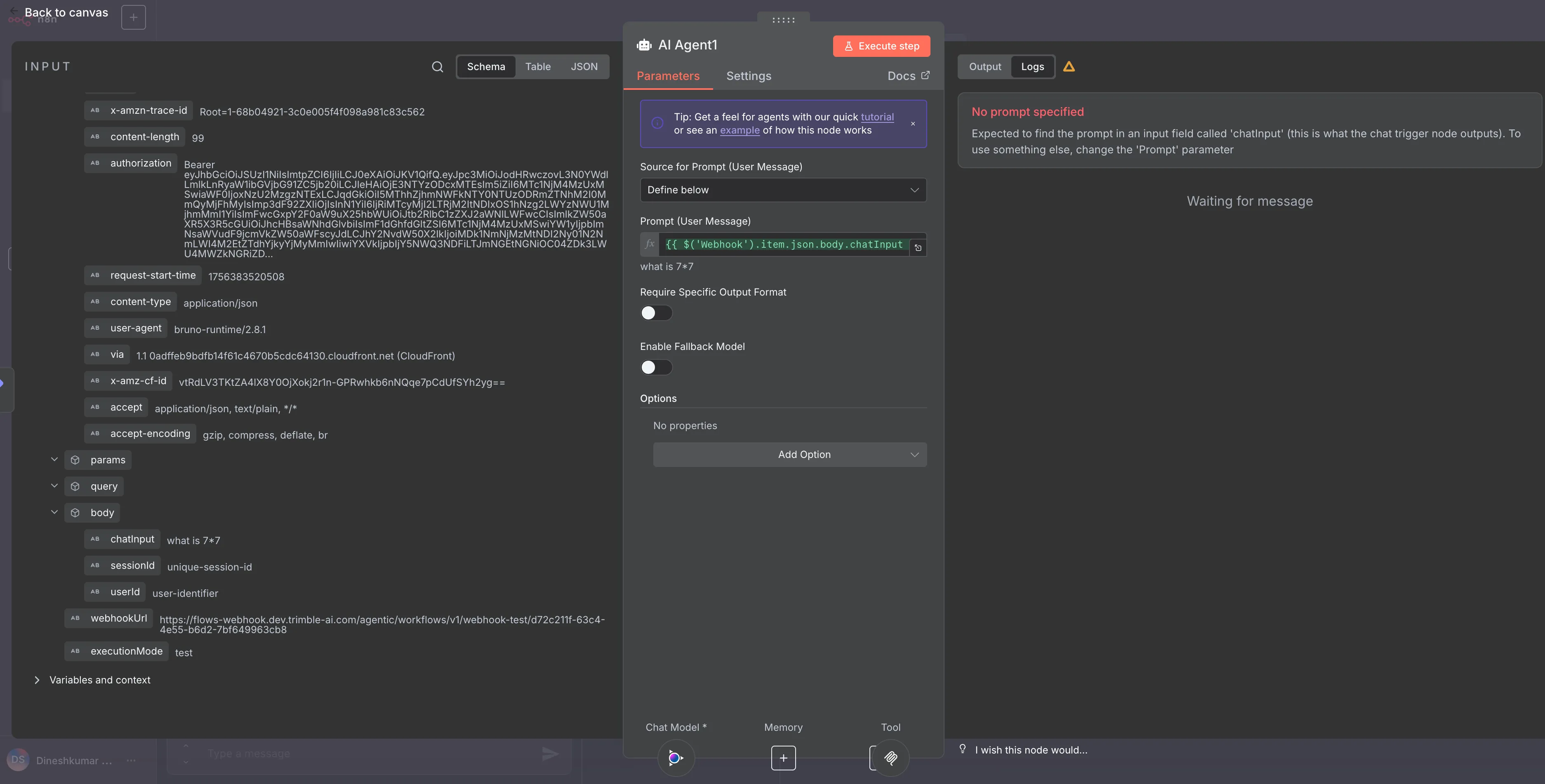Click the send message arrow icon
Image resolution: width=1545 pixels, height=784 pixels.
point(550,753)
